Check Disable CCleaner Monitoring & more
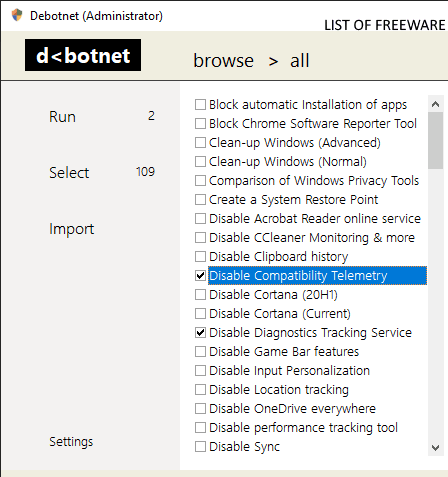Screen dimensions: 448x477 [200, 237]
